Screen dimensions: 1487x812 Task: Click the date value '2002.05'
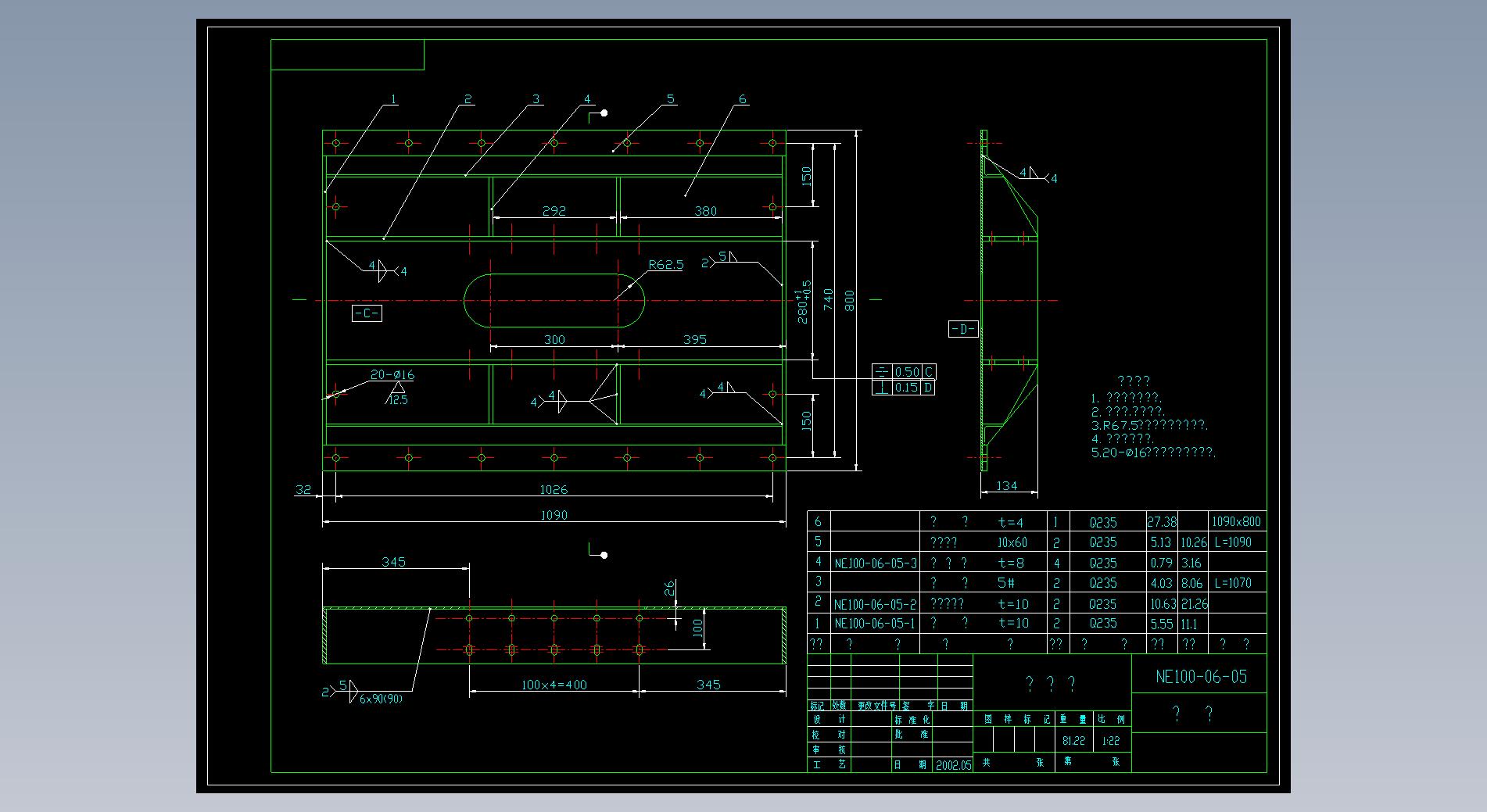coord(953,766)
